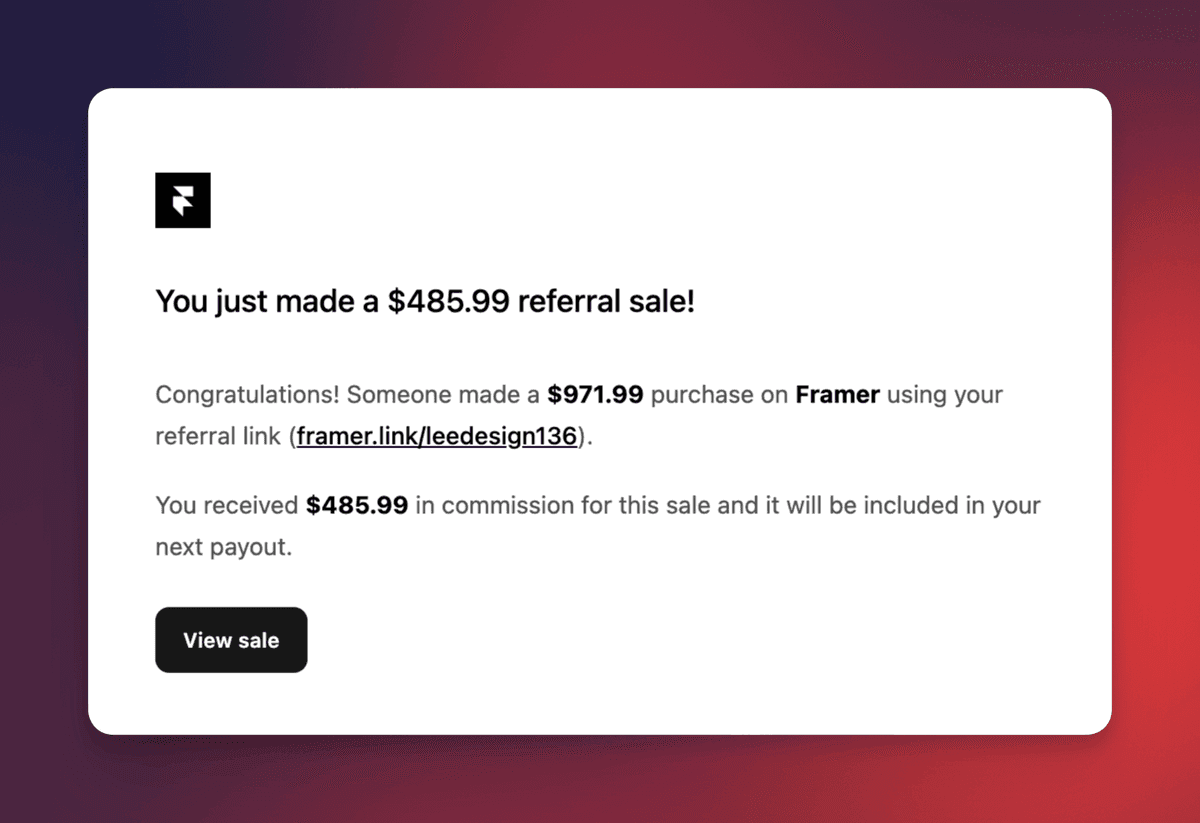Click the View sale button

(x=231, y=640)
